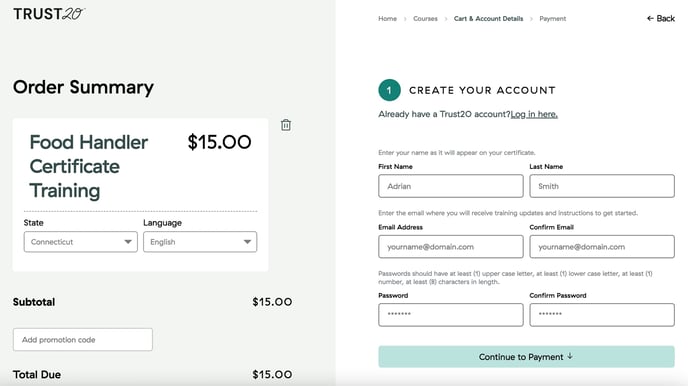The width and height of the screenshot is (688, 386).
Task: Follow the Log in here link
Action: click(x=534, y=114)
